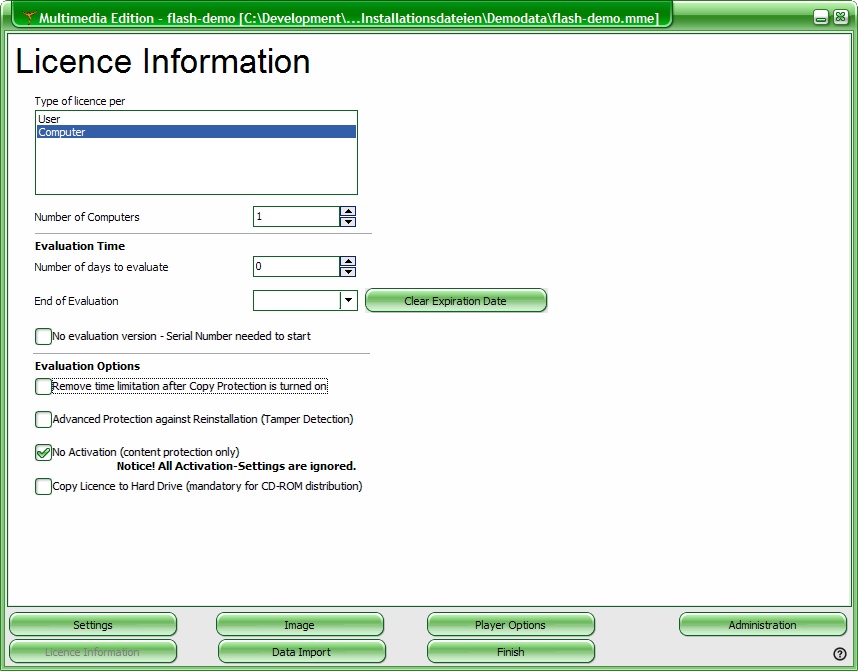
Task: Toggle Copy Licence to Hard Drive
Action: [43, 487]
